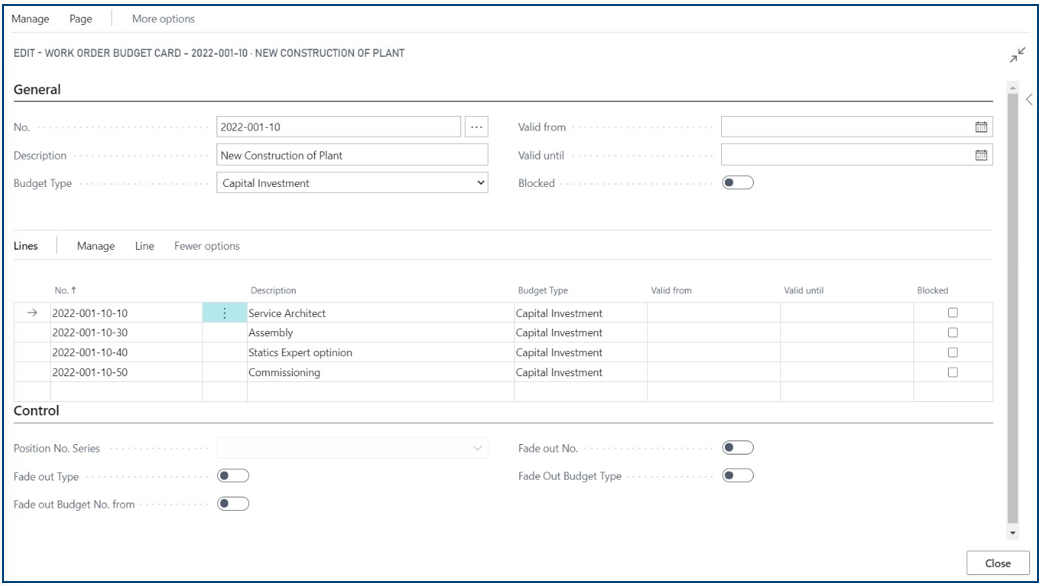Expand the side pane chevron arrow
The width and height of the screenshot is (1042, 586).
[x=1029, y=100]
